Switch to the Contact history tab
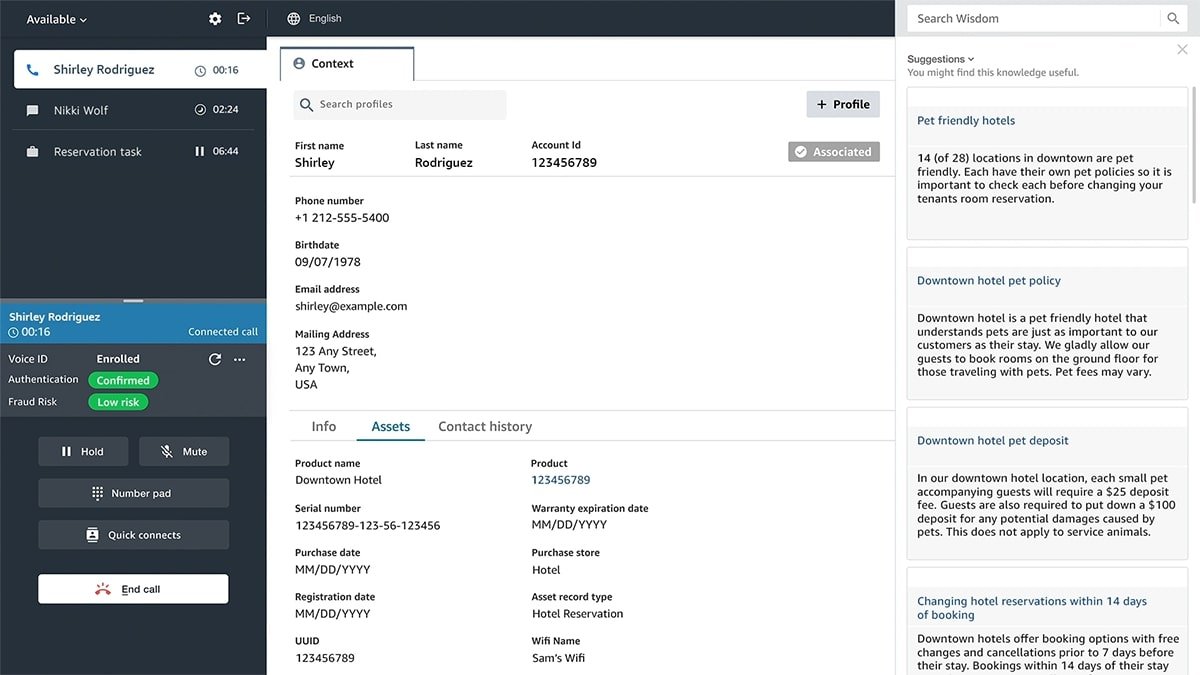 485,426
